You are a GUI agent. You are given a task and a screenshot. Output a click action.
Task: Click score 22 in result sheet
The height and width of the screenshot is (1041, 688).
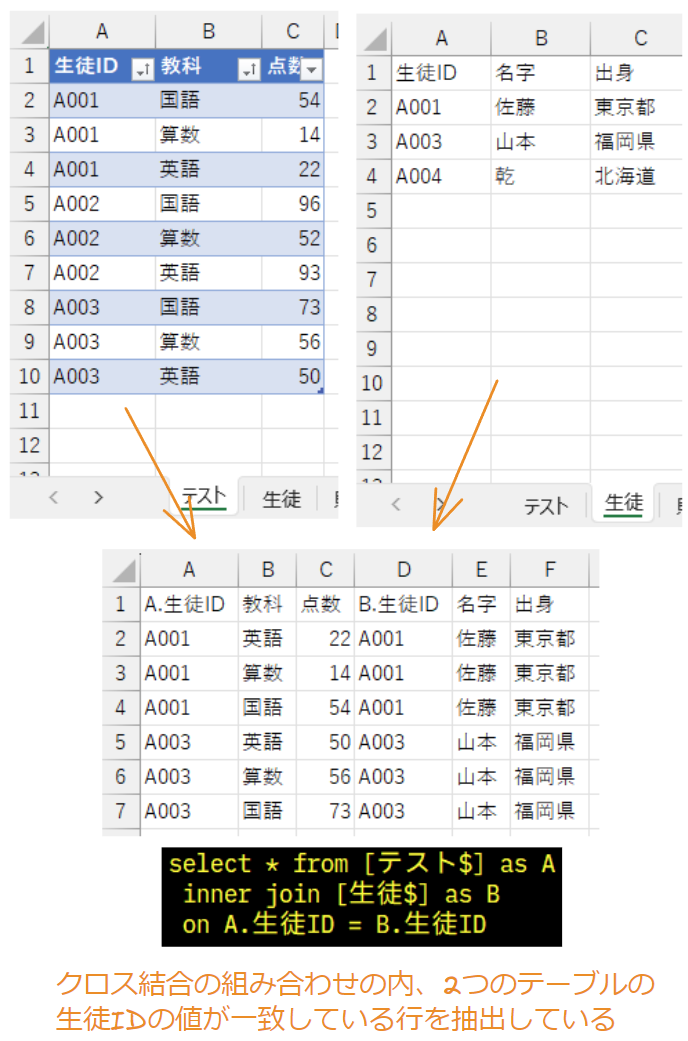point(325,639)
